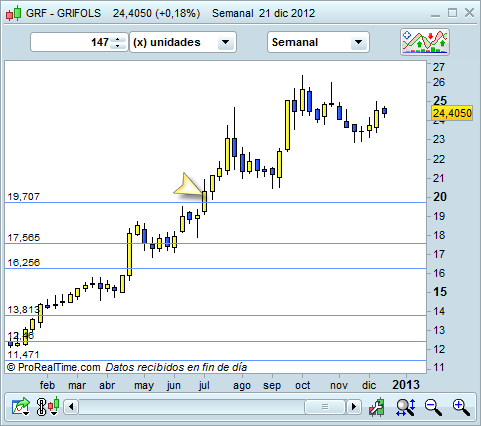The image size is (481, 426).
Task: Click the 2013 label on time axis
Action: (406, 385)
